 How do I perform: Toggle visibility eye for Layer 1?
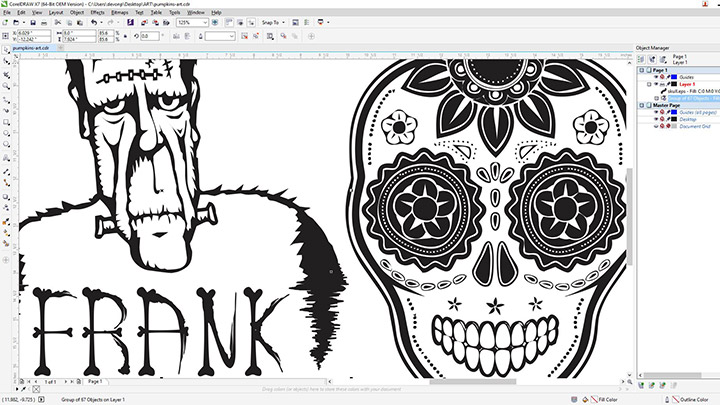point(656,84)
